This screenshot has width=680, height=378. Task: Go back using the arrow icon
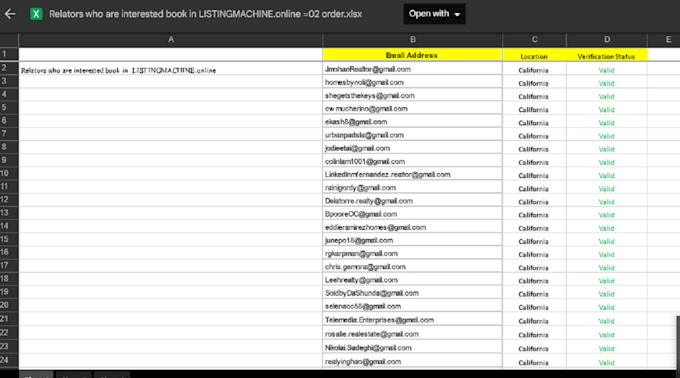[x=10, y=14]
